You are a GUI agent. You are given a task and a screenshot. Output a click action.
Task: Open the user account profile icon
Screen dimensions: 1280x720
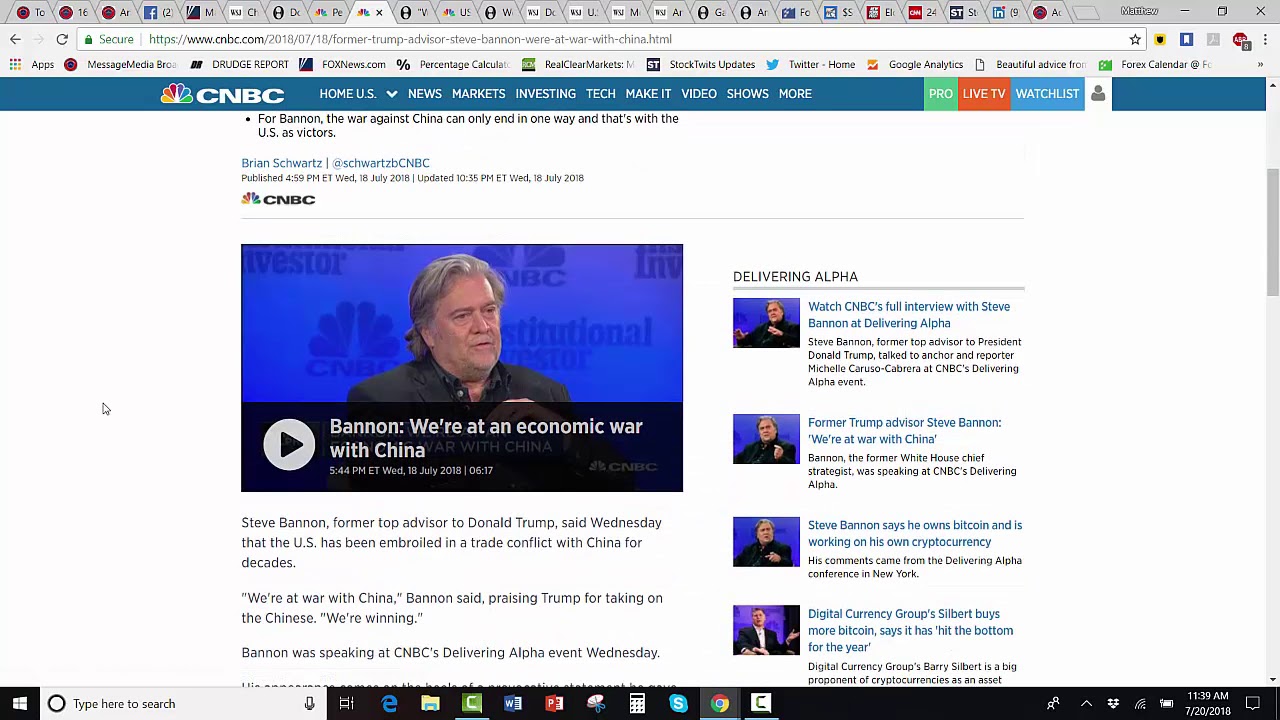pos(1098,94)
